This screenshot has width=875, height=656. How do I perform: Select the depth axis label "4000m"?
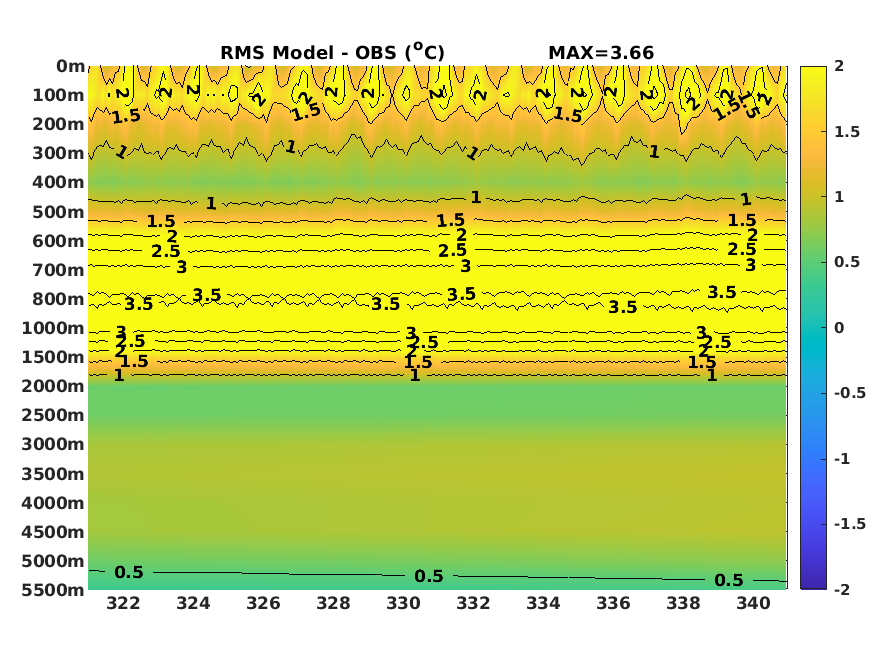pos(53,504)
